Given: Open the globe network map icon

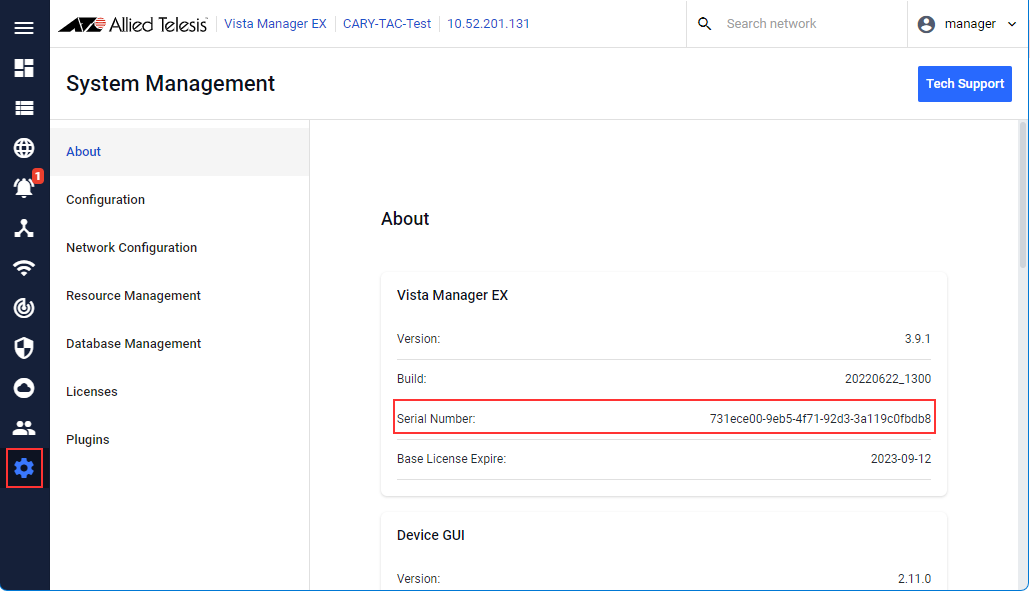Looking at the screenshot, I should pos(24,148).
